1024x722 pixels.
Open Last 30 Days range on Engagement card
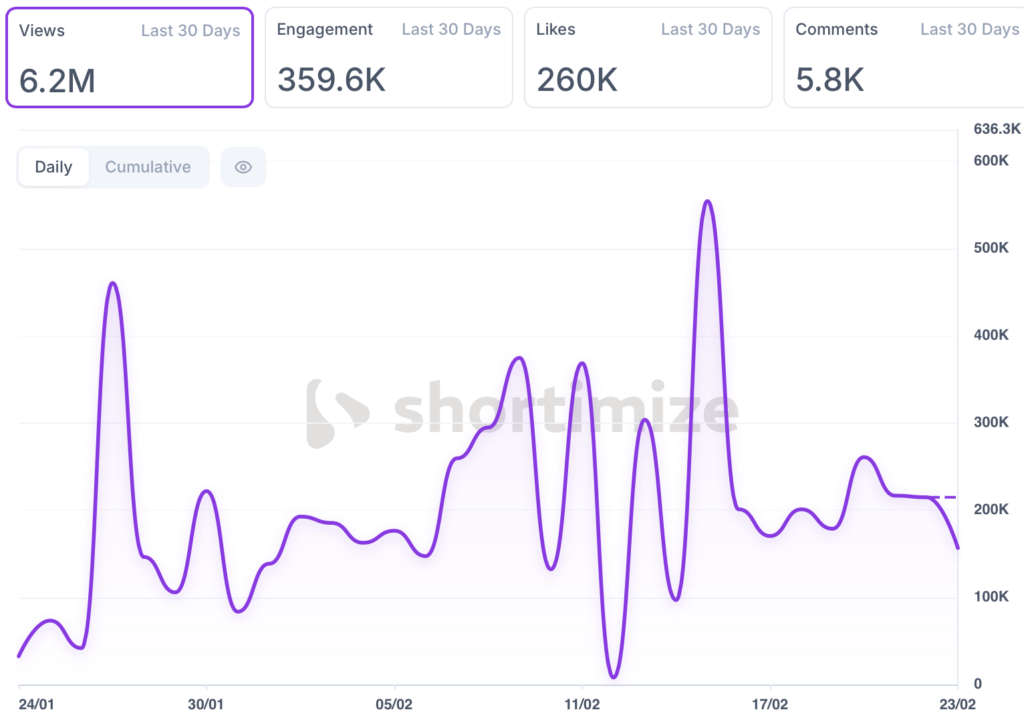pyautogui.click(x=451, y=30)
